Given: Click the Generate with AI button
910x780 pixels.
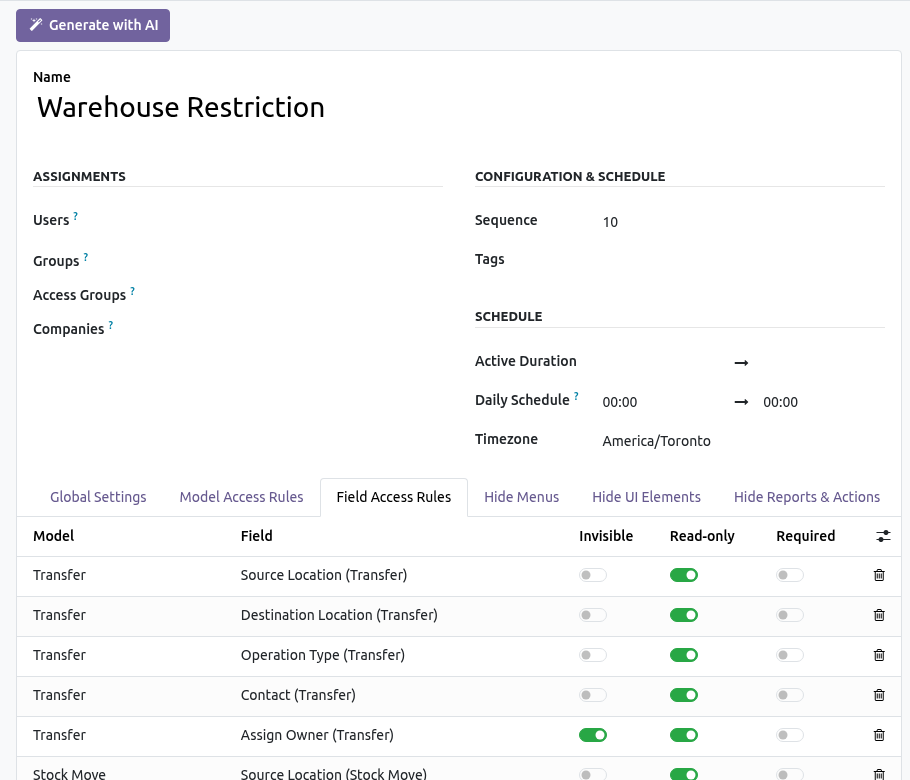Looking at the screenshot, I should [93, 26].
